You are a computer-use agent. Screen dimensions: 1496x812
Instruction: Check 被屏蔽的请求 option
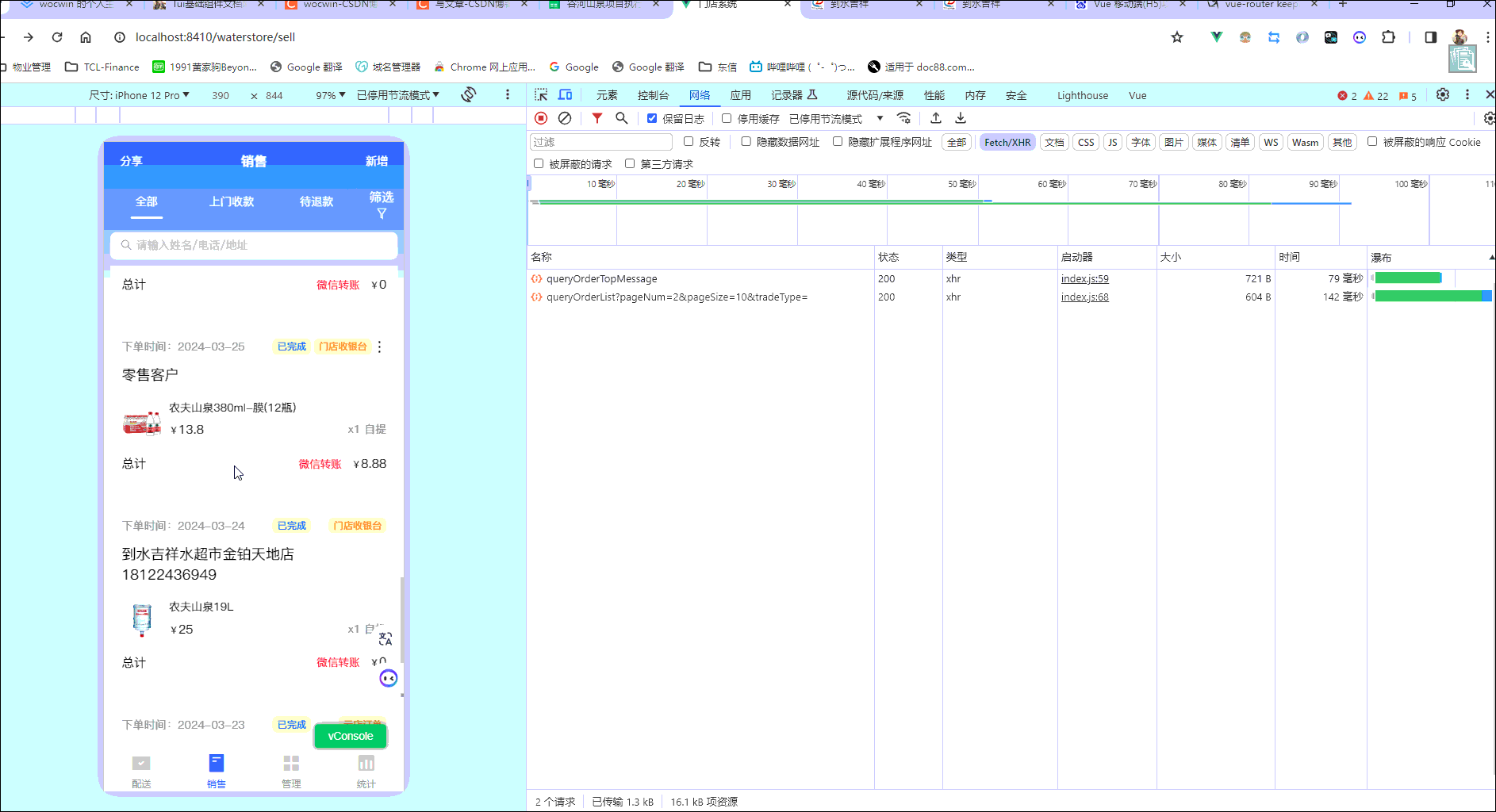(539, 163)
